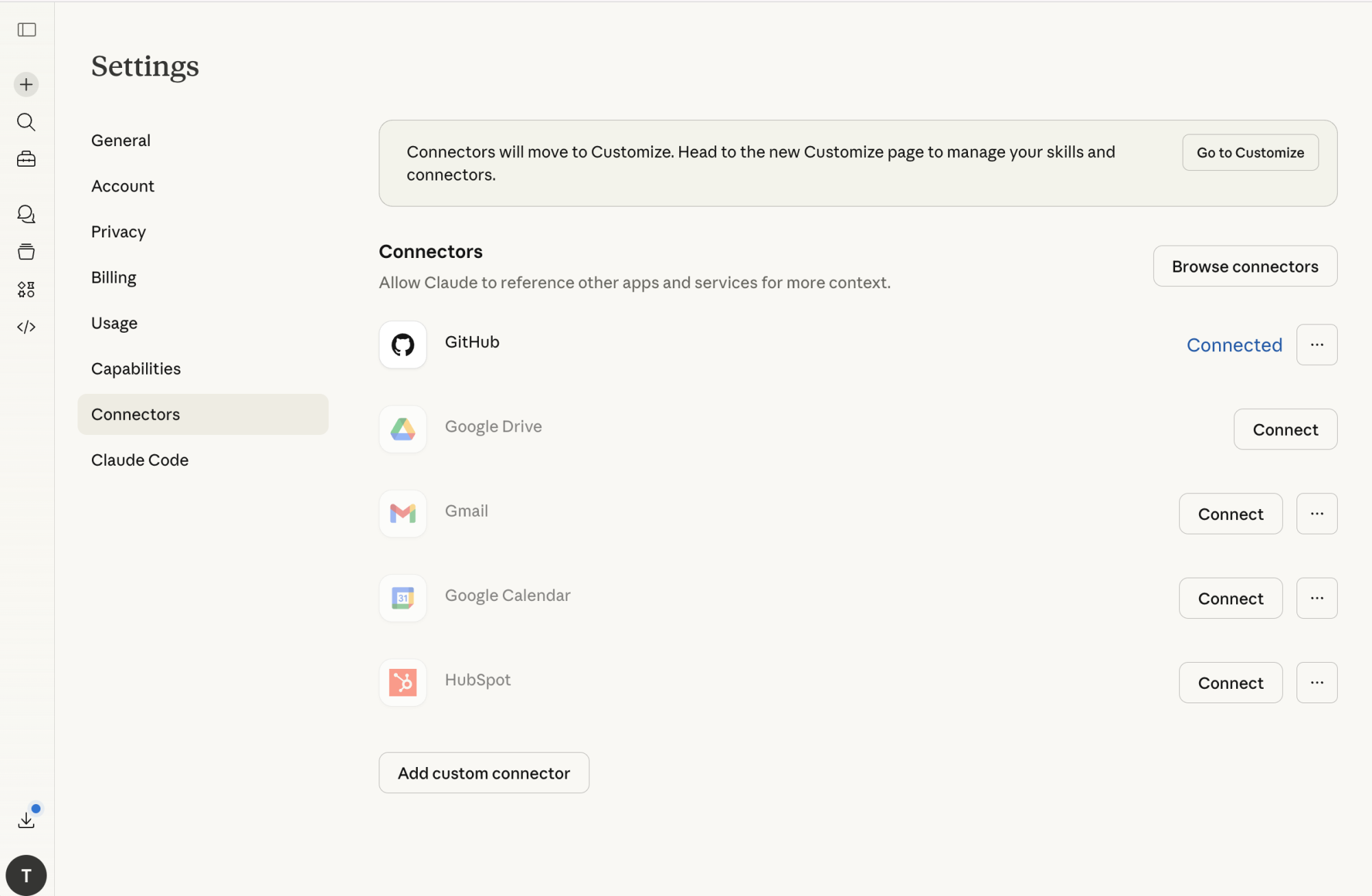
Task: Click Browse connectors button
Action: click(1244, 266)
